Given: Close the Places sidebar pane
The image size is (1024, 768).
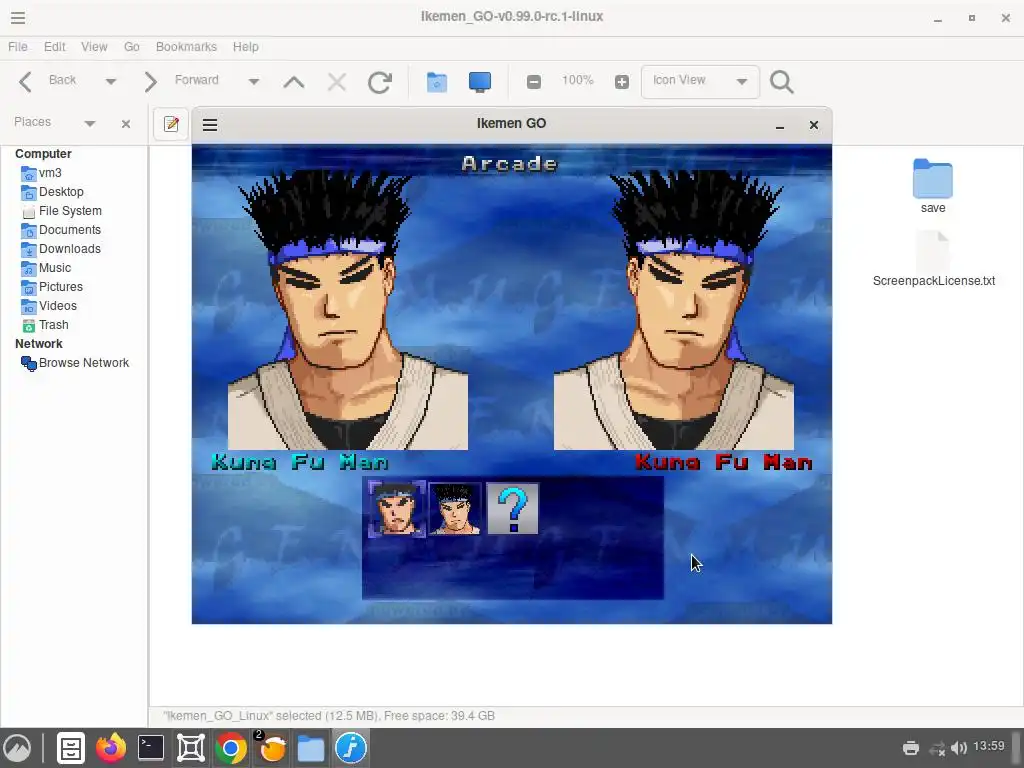Looking at the screenshot, I should [x=126, y=123].
